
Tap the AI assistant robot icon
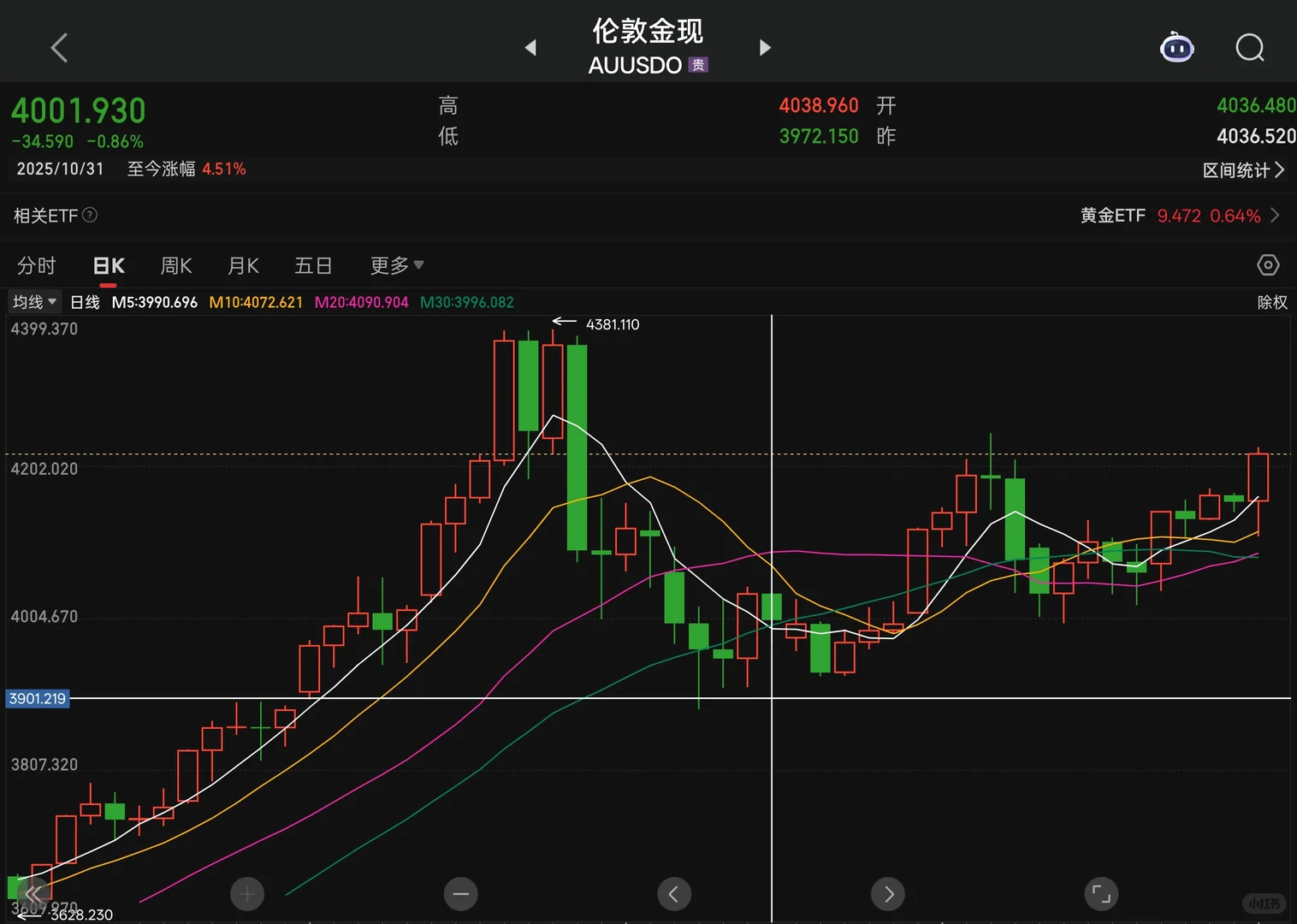1177,48
